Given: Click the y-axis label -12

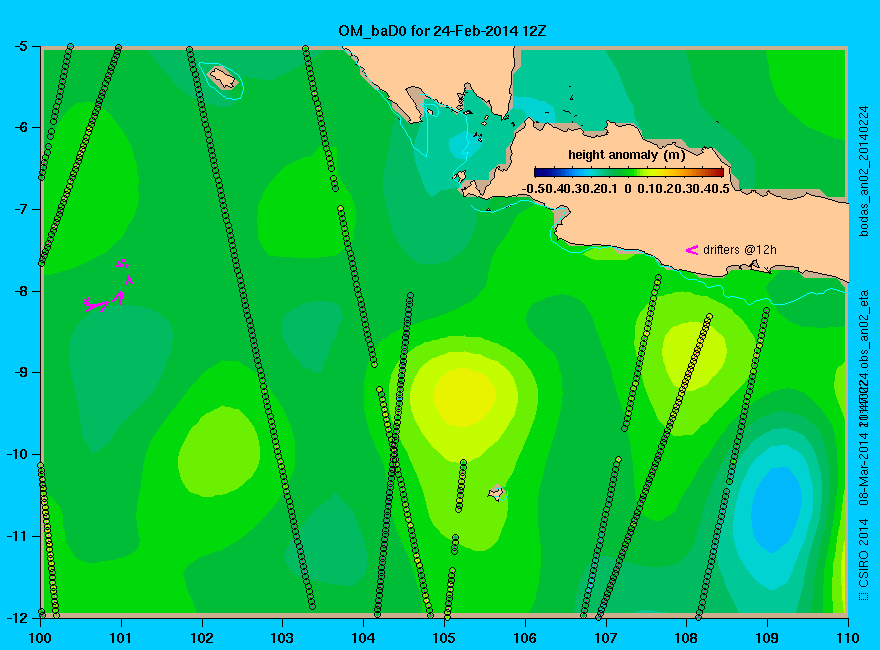Looking at the screenshot, I should pos(15,617).
